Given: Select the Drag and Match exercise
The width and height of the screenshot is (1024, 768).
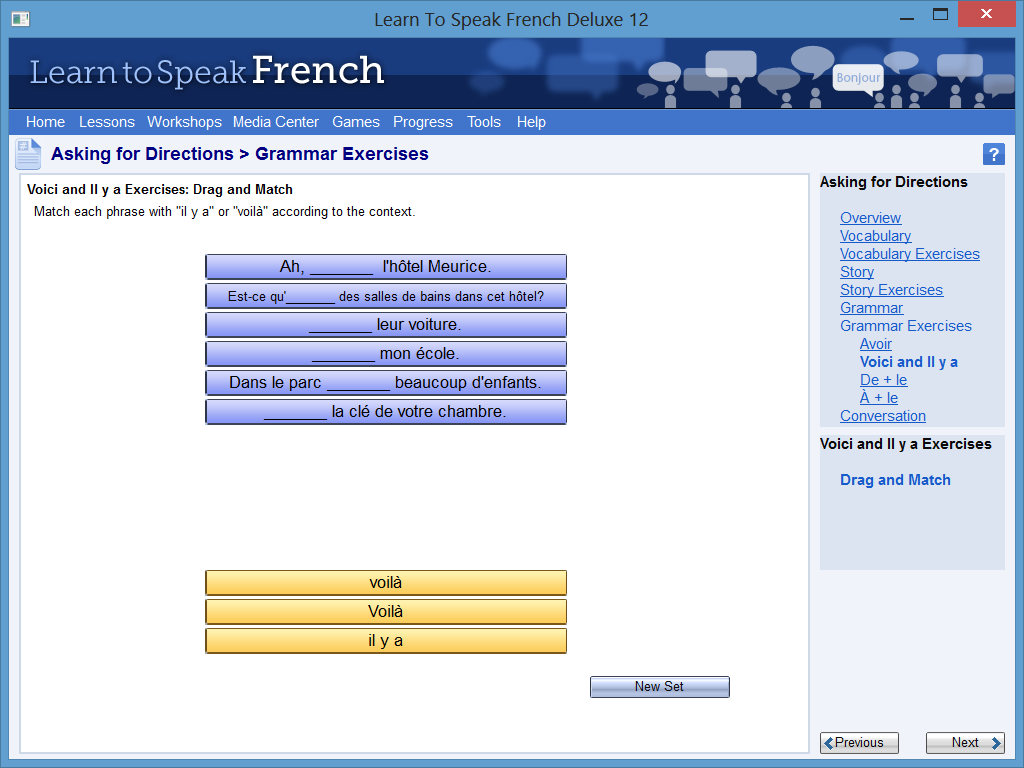Looking at the screenshot, I should (x=895, y=480).
